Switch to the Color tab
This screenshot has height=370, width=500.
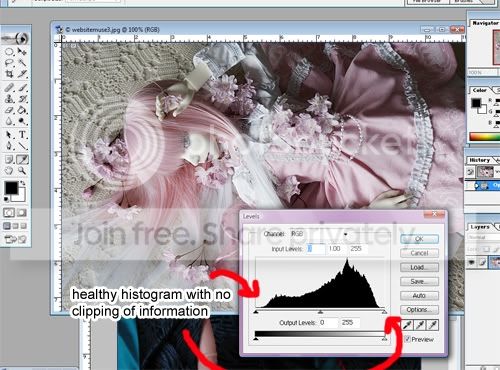480,90
